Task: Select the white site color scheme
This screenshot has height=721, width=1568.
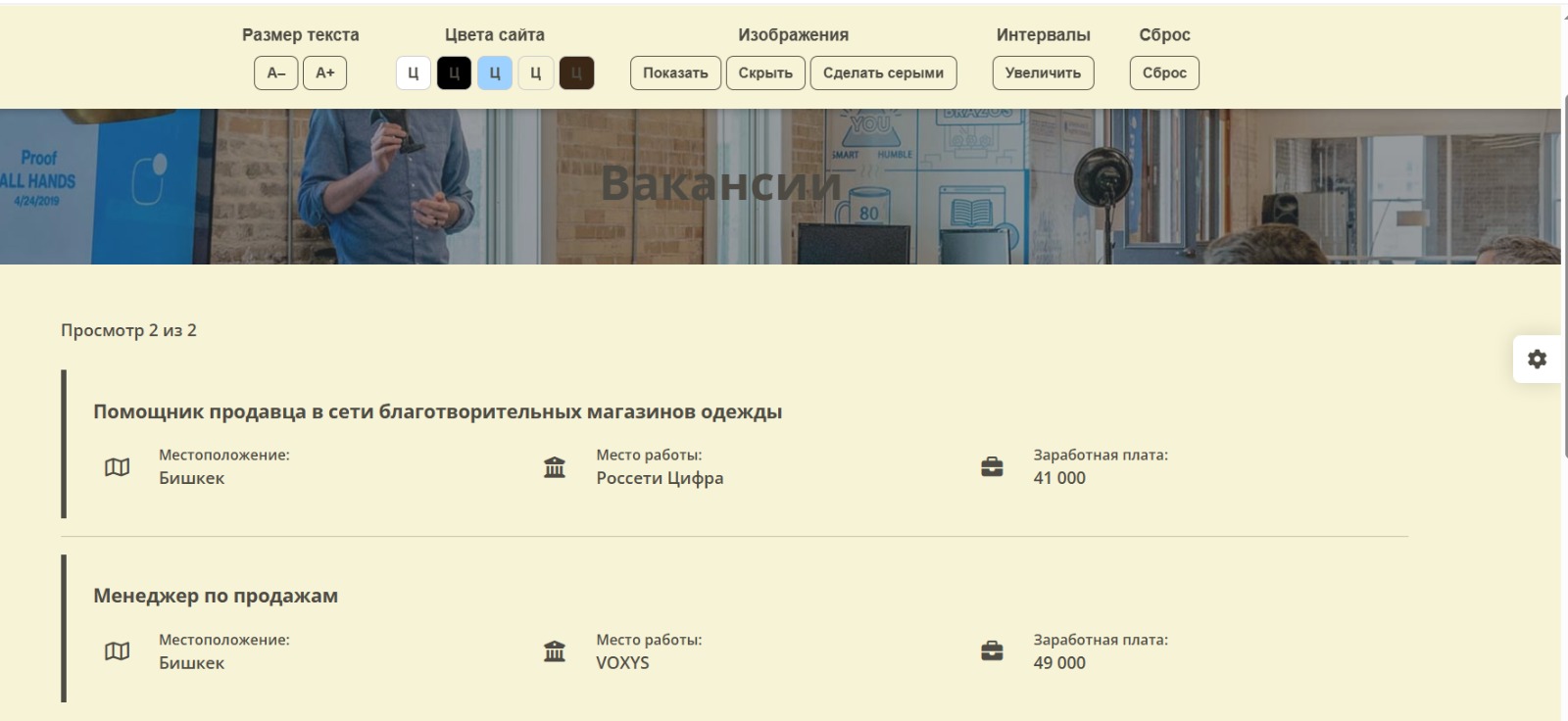Action: coord(413,72)
